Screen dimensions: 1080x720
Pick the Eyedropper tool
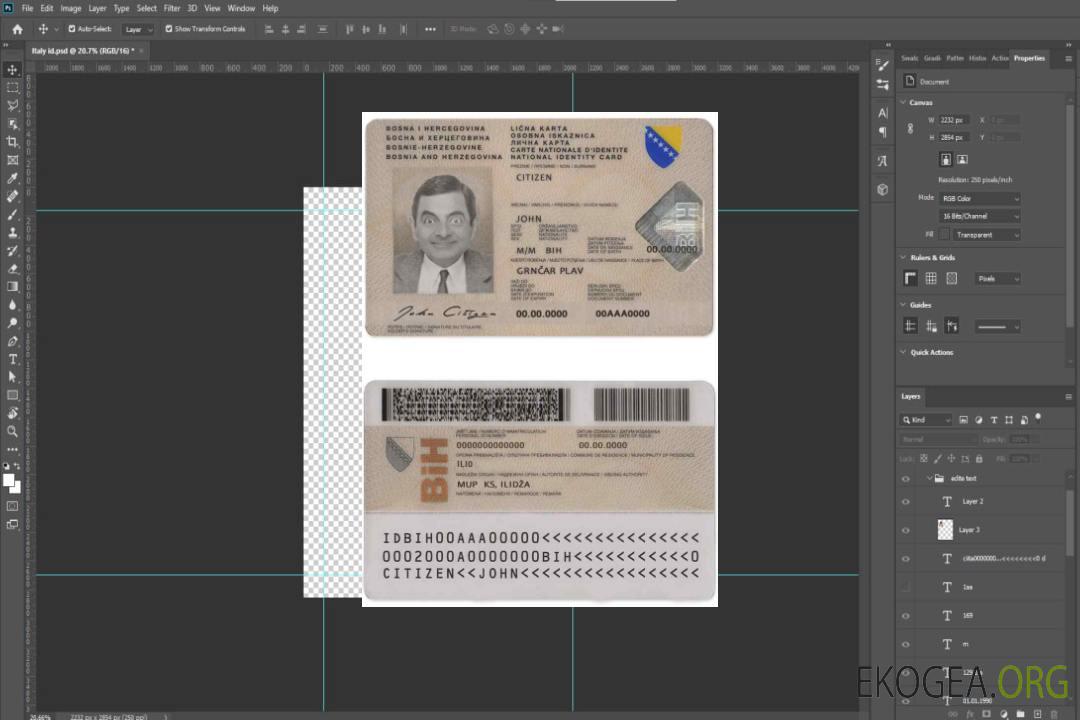[x=12, y=178]
